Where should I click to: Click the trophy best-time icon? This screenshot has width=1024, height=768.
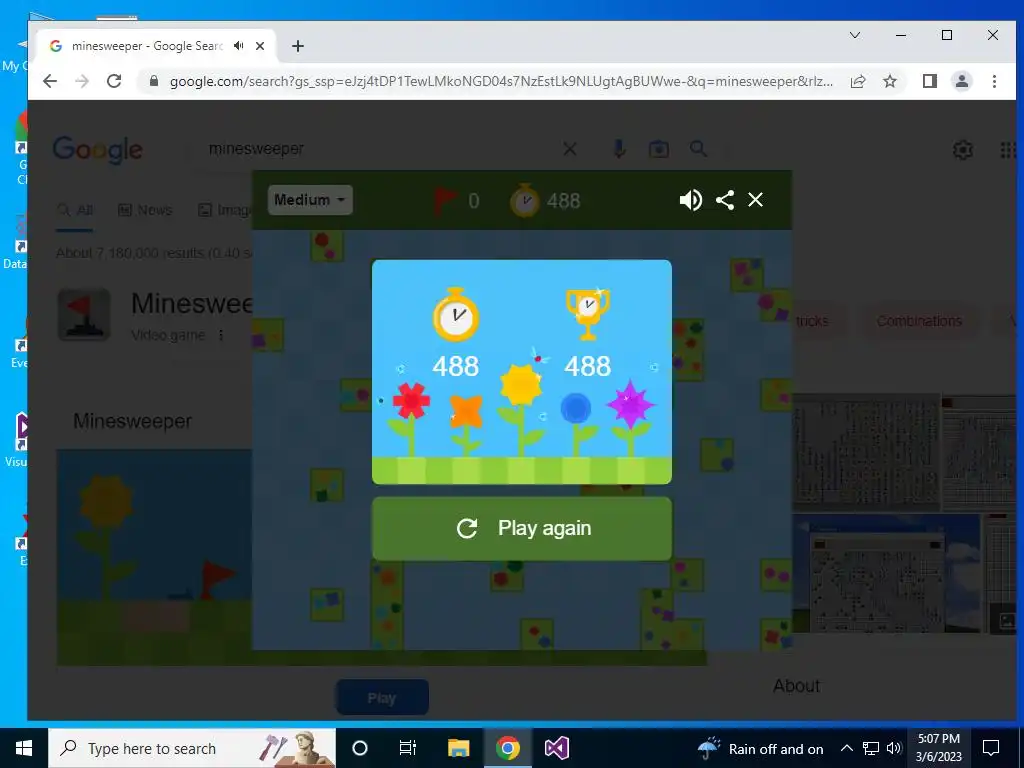[x=588, y=315]
